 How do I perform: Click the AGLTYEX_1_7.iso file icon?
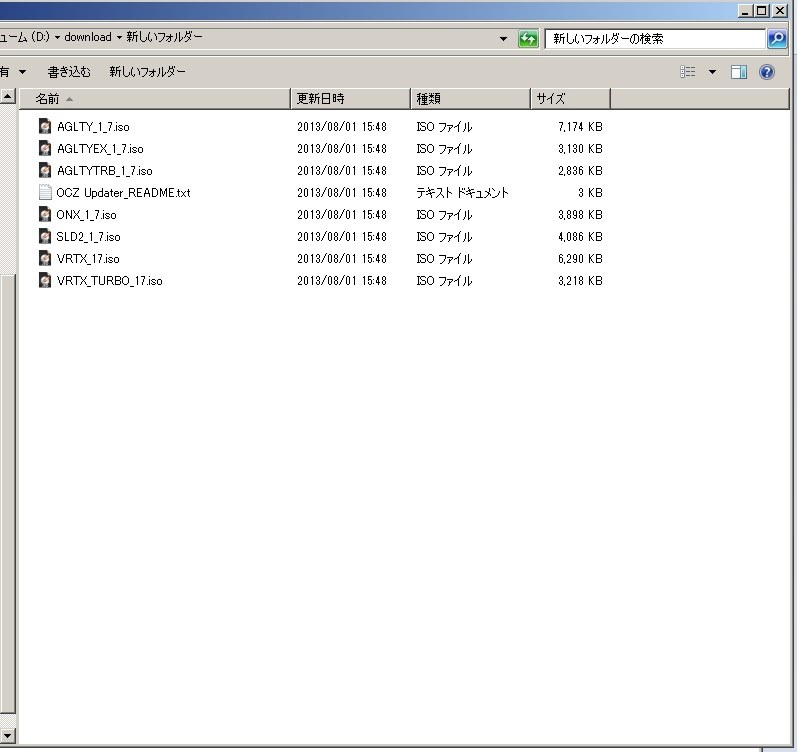[45, 149]
